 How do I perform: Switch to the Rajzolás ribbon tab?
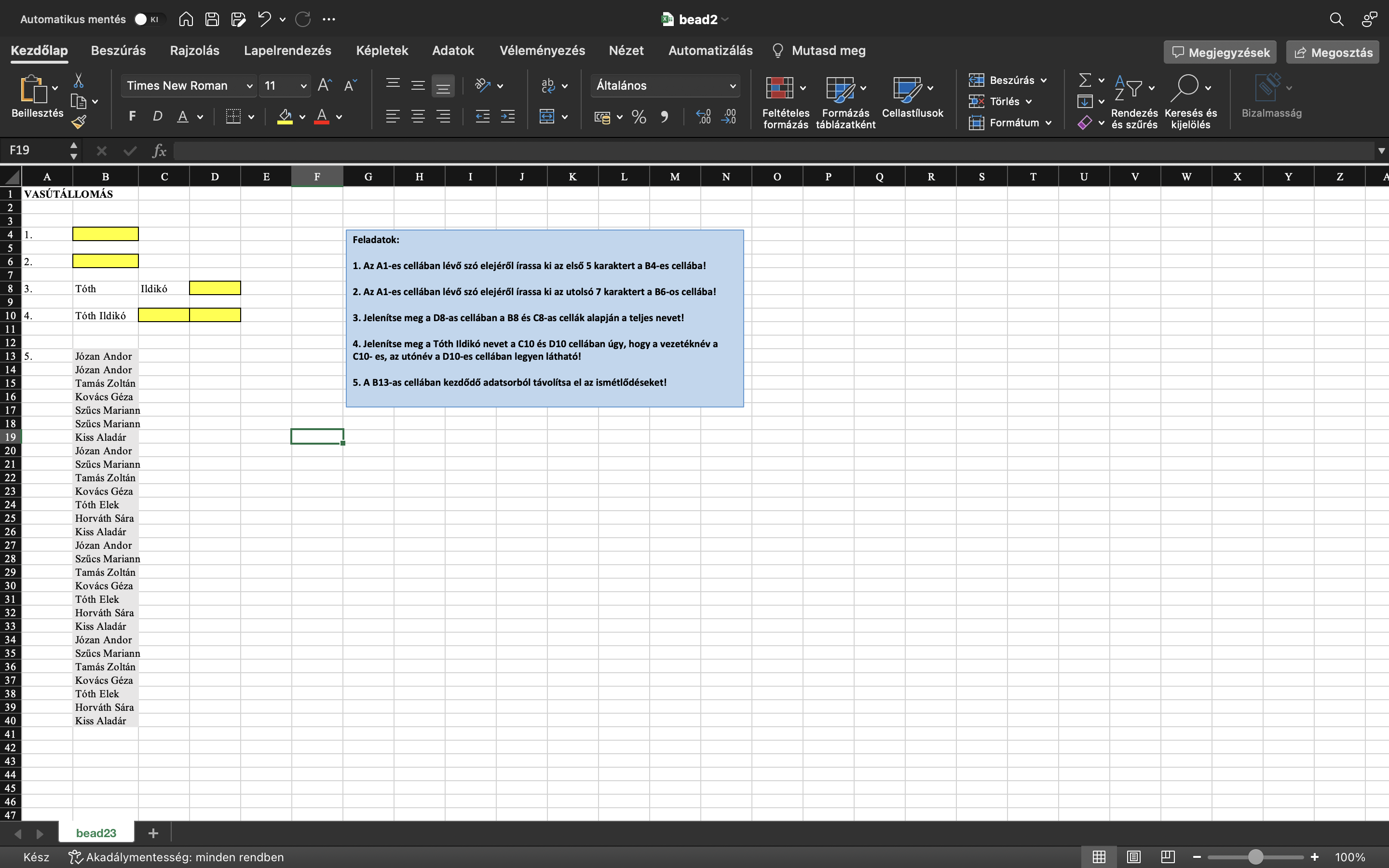[x=194, y=51]
